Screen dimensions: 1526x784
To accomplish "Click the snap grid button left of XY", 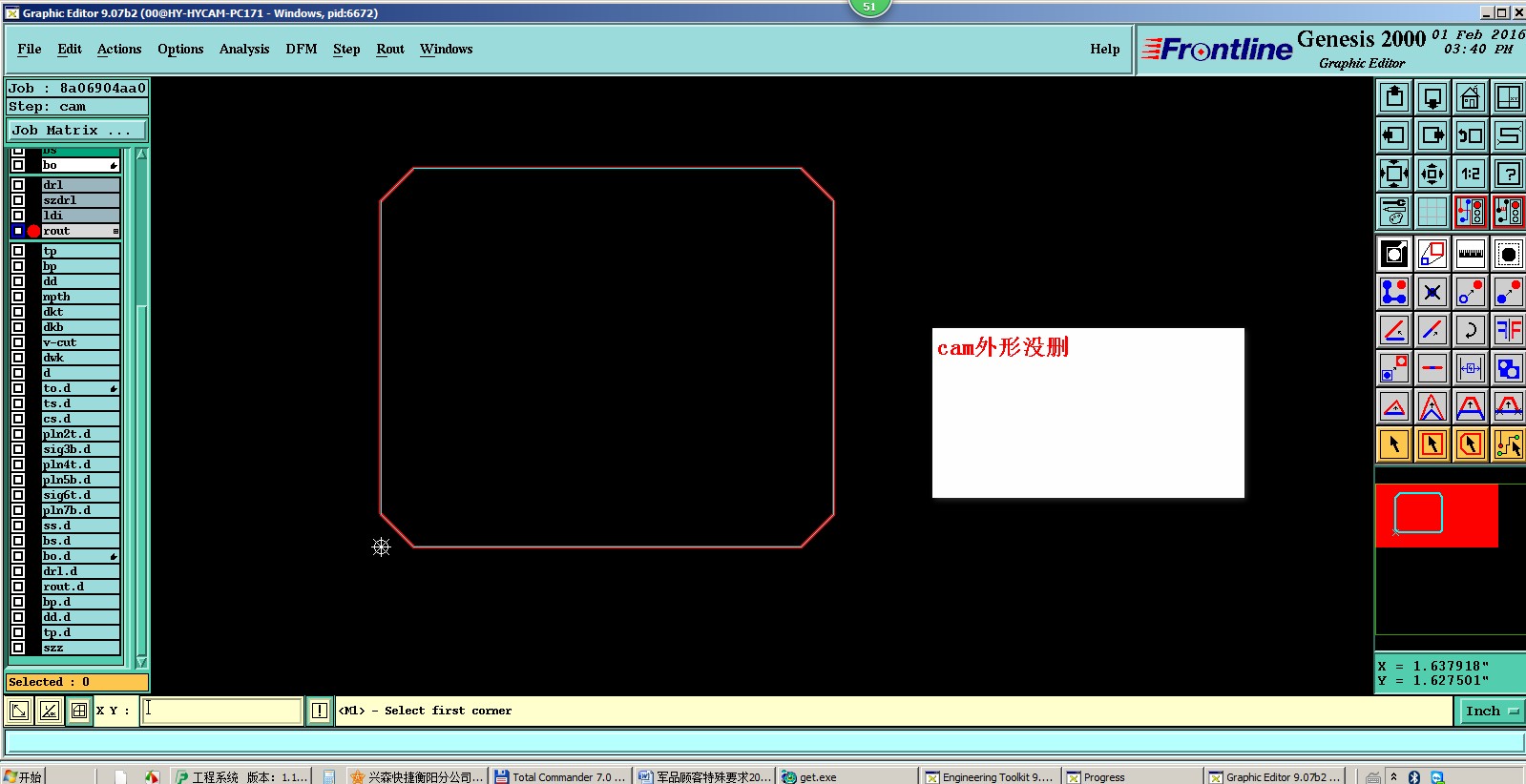I will tap(79, 711).
